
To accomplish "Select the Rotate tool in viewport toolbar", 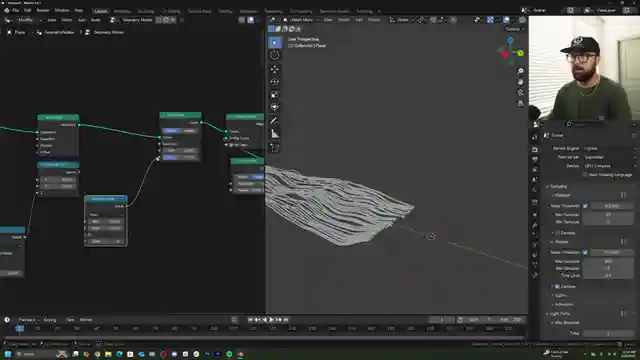I will pos(275,82).
